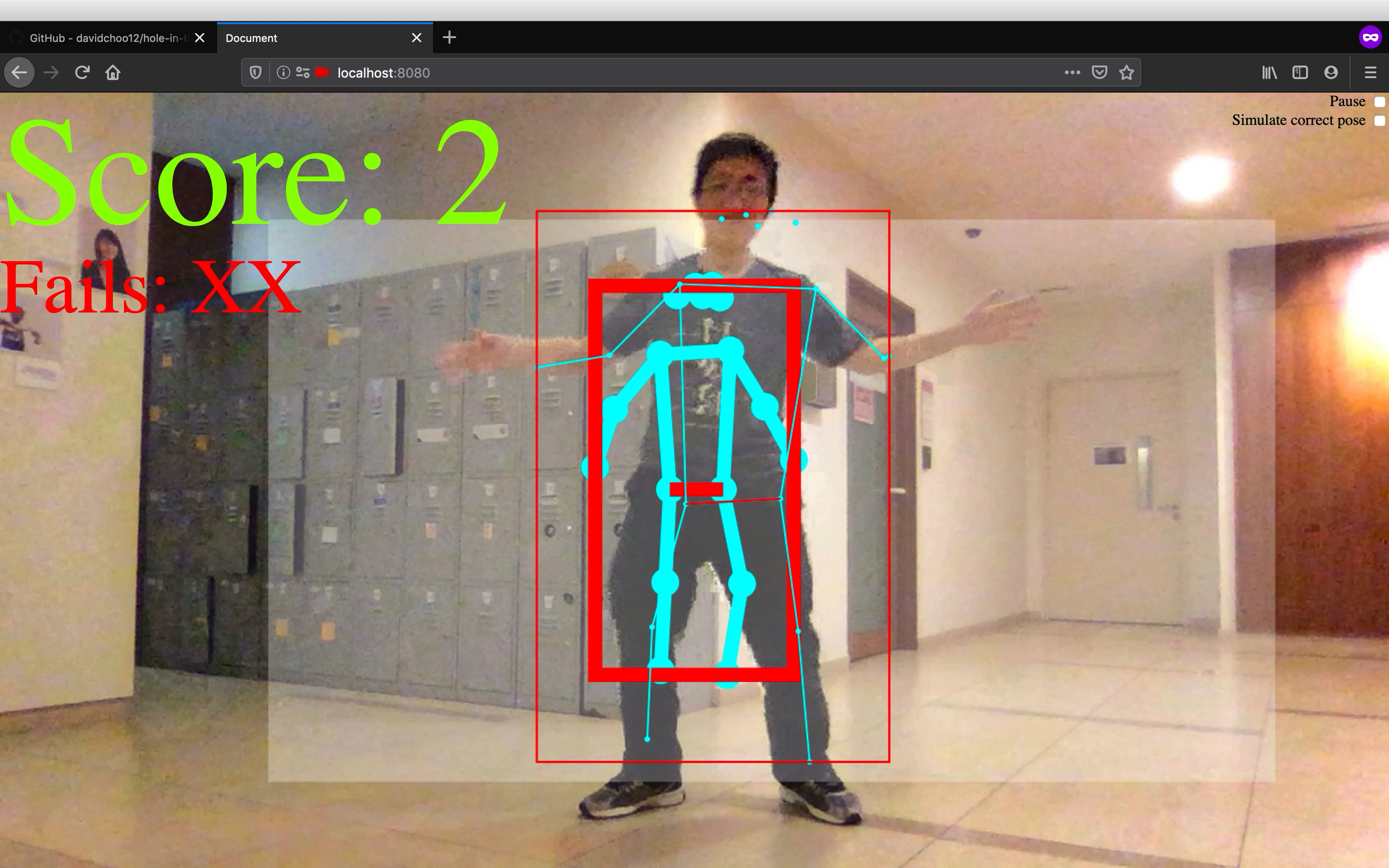Open the Firefox hamburger application menu

click(x=1370, y=73)
